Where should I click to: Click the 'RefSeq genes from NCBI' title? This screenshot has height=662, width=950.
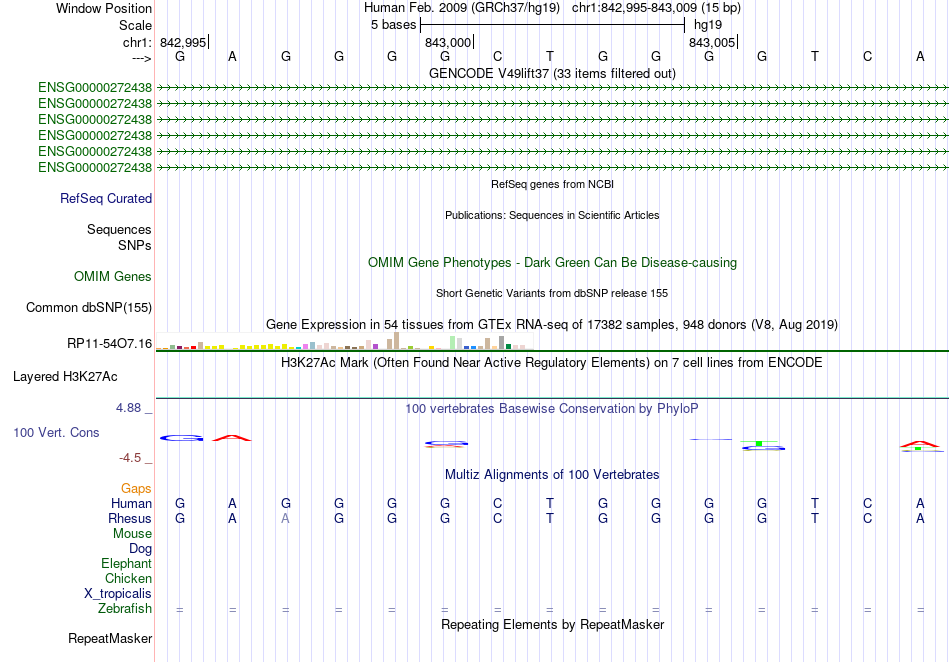(552, 184)
